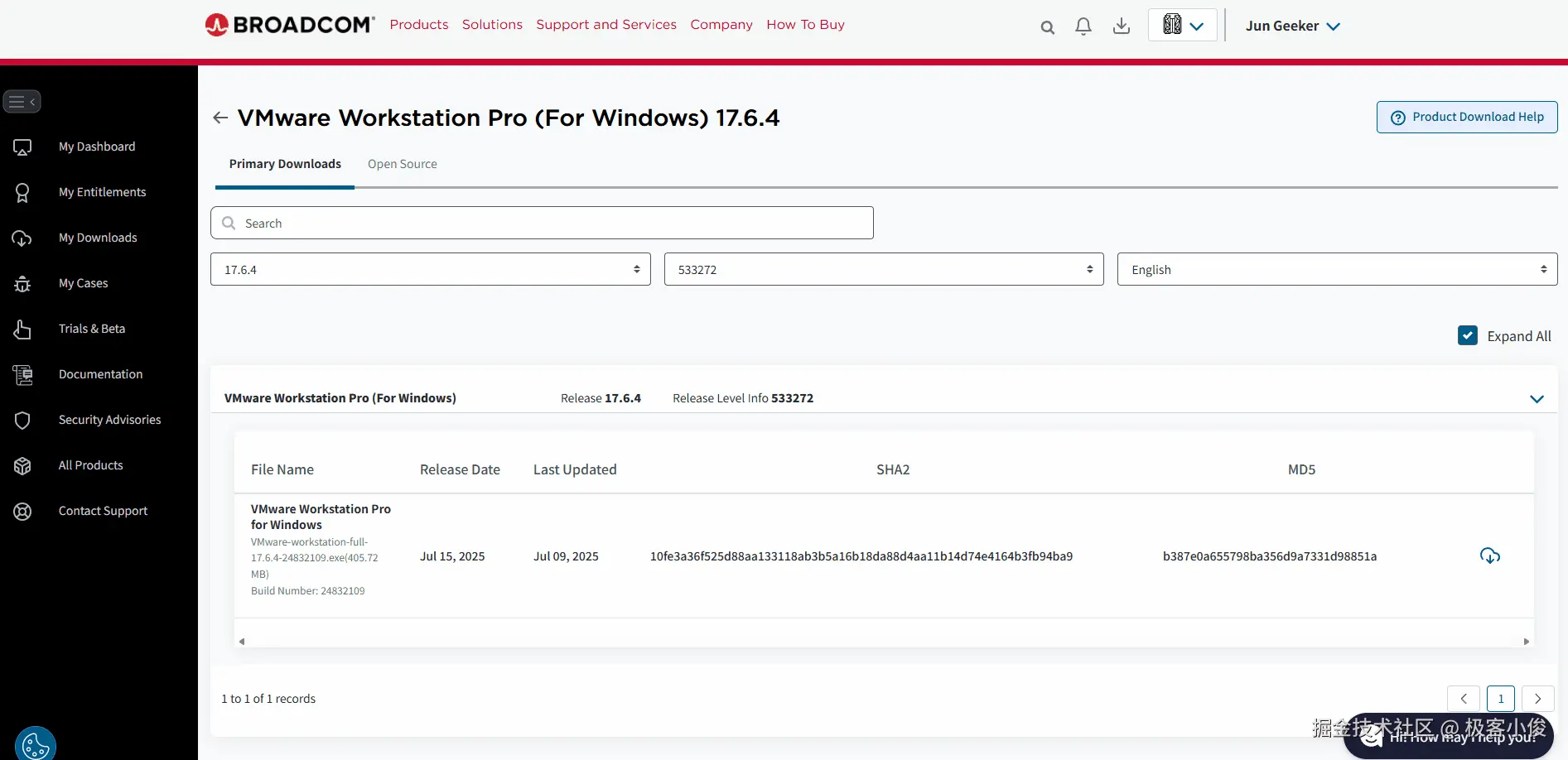This screenshot has height=760, width=1568.
Task: Open Contact Support menu item
Action: point(103,511)
